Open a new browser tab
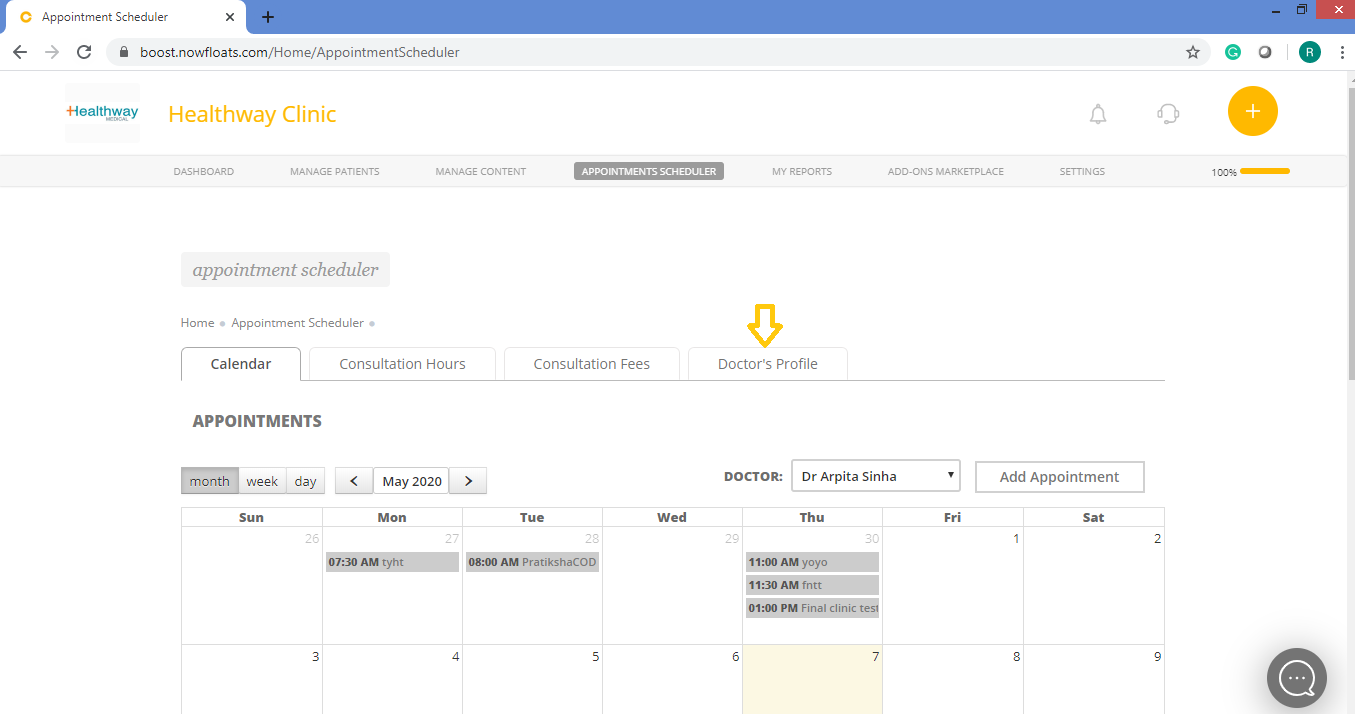The height and width of the screenshot is (714, 1355). pos(268,17)
